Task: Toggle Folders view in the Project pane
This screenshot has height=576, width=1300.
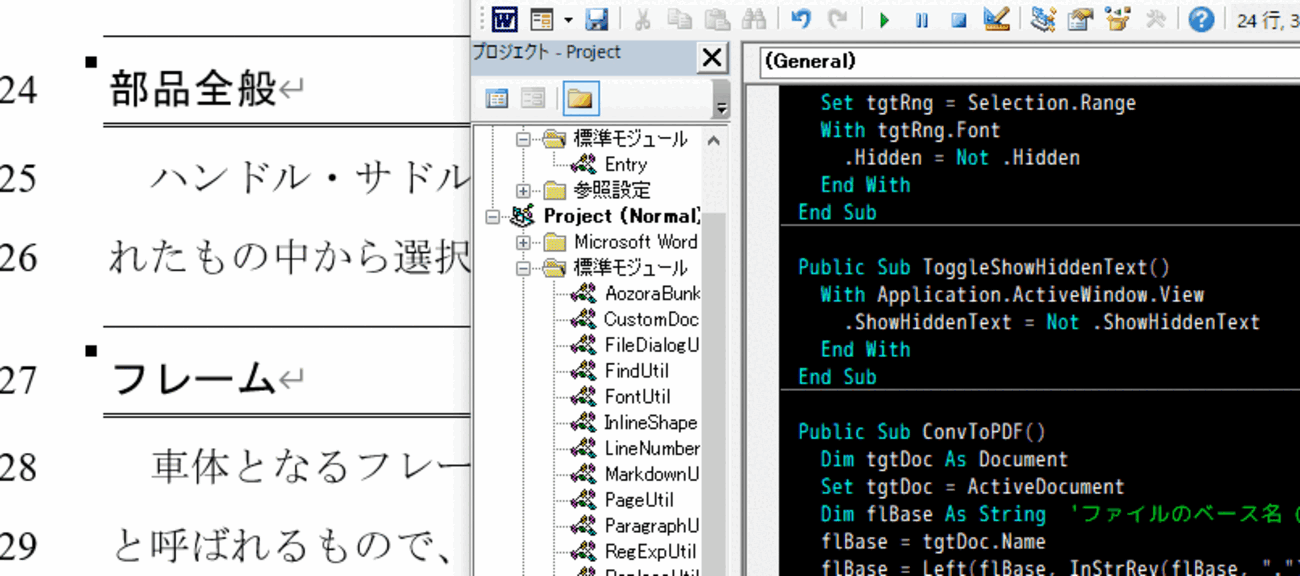Action: 580,98
